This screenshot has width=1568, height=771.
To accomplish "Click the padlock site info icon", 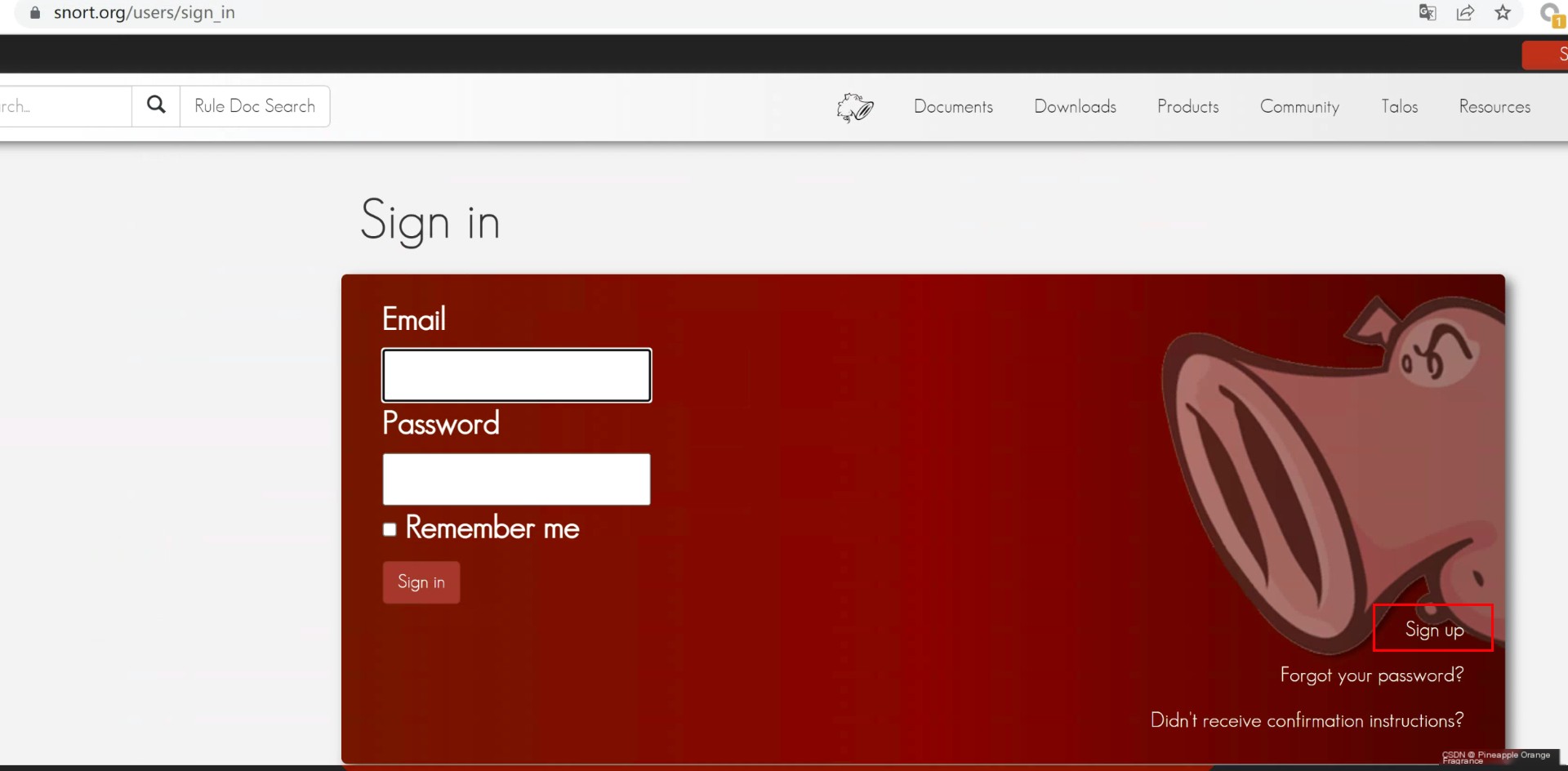I will tap(34, 13).
